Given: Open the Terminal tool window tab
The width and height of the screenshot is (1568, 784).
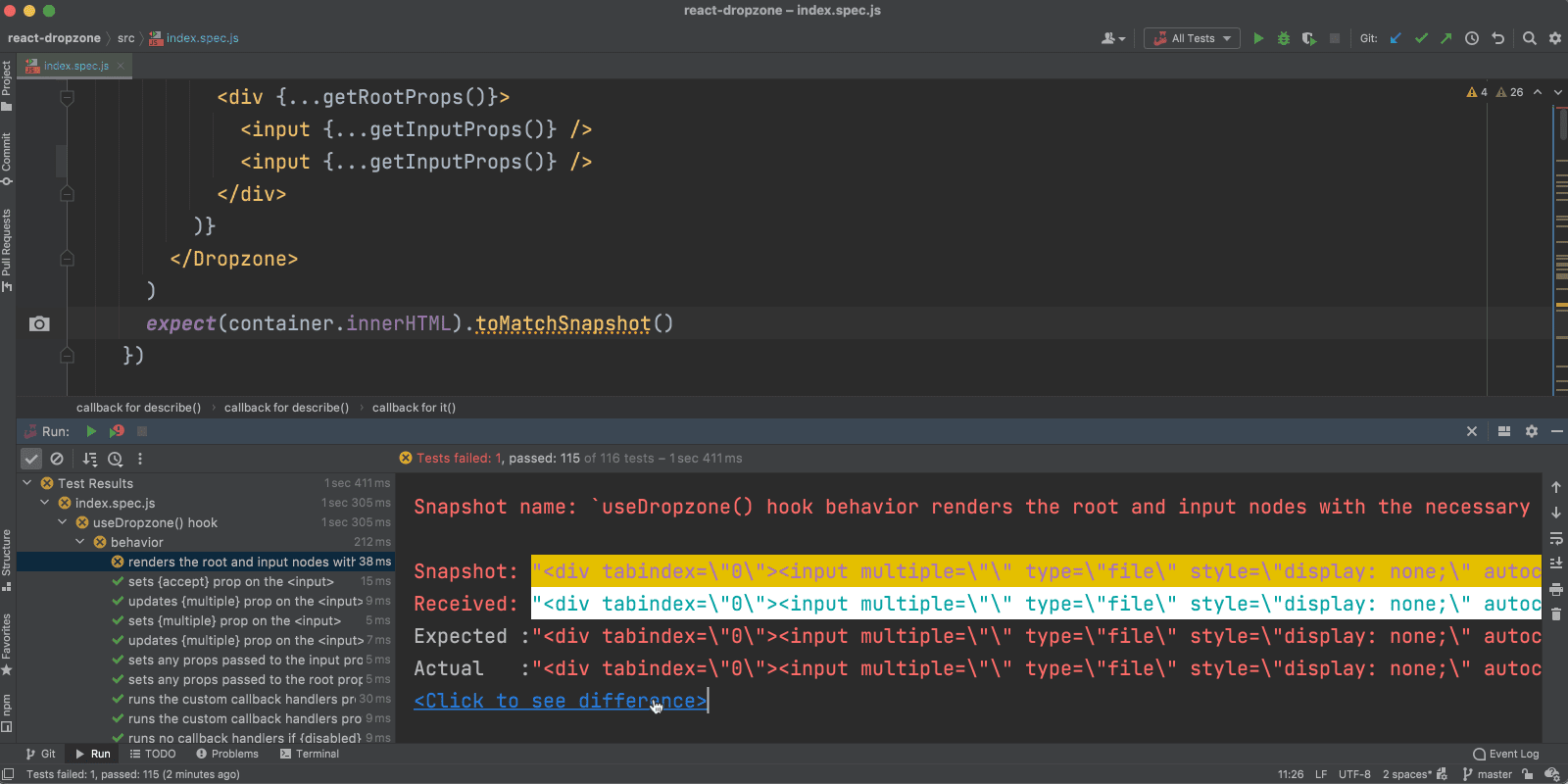Looking at the screenshot, I should tap(310, 754).
